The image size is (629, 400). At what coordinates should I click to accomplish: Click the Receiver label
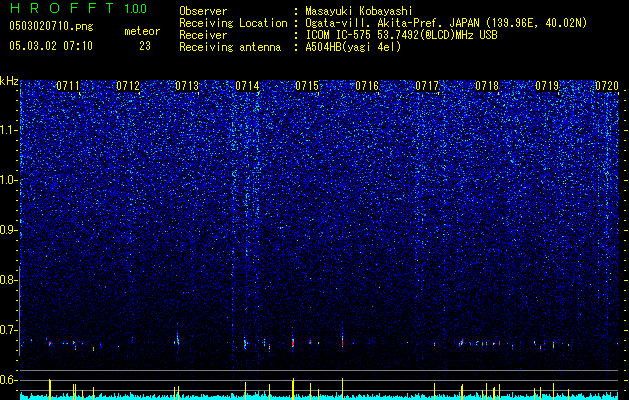click(x=203, y=35)
